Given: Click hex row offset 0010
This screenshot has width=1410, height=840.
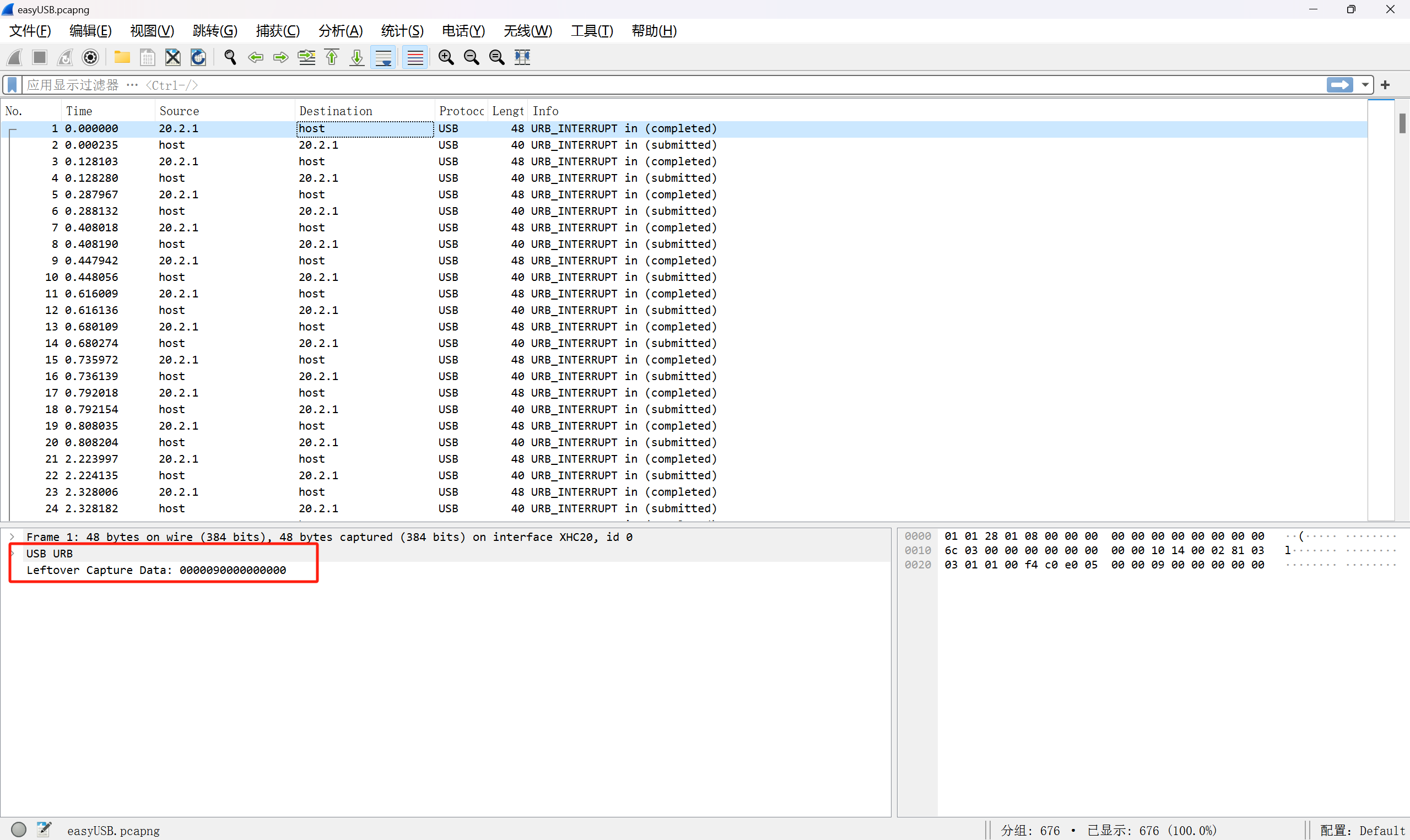Looking at the screenshot, I should (917, 551).
